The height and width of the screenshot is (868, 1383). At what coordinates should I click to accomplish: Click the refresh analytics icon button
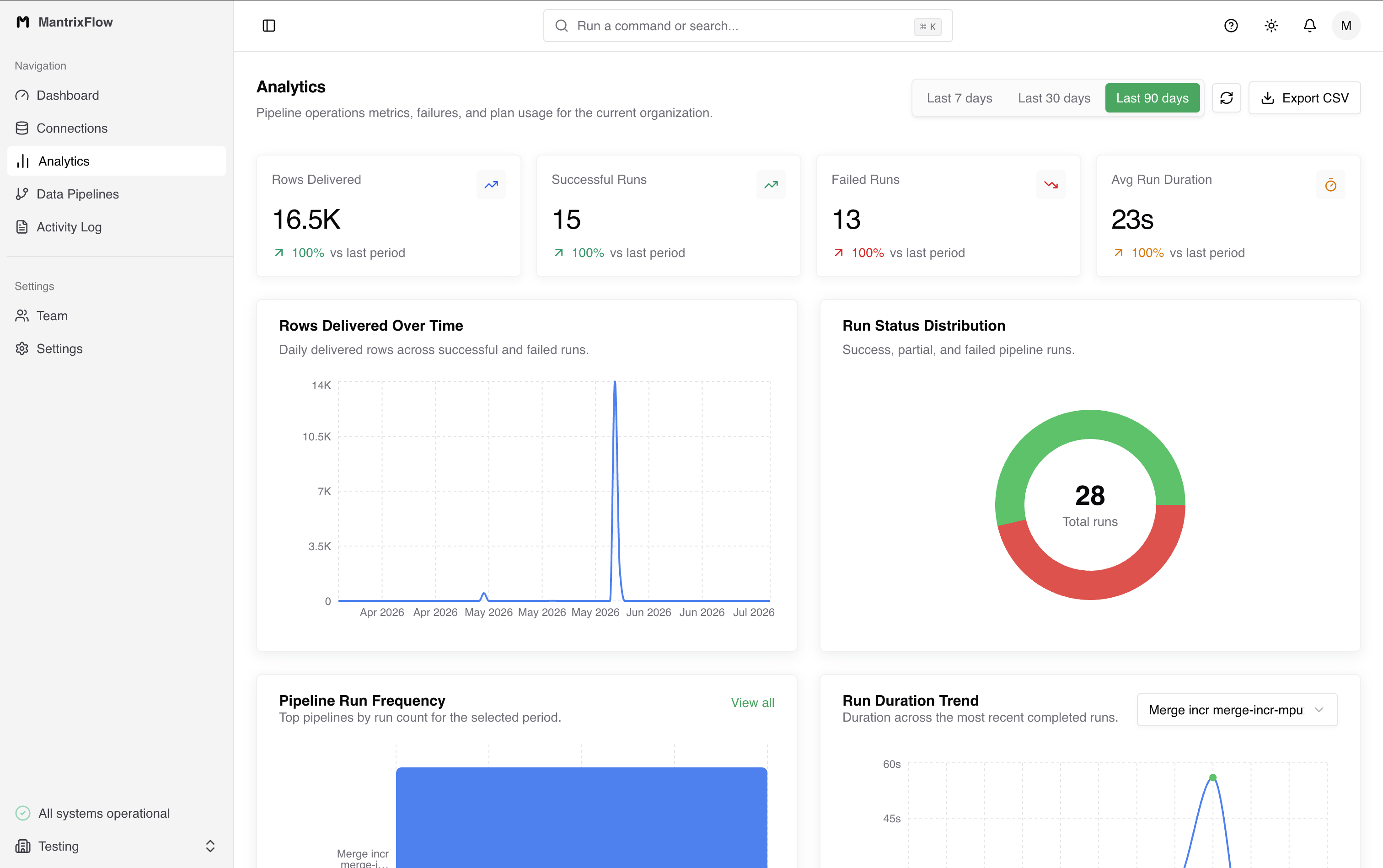tap(1226, 98)
